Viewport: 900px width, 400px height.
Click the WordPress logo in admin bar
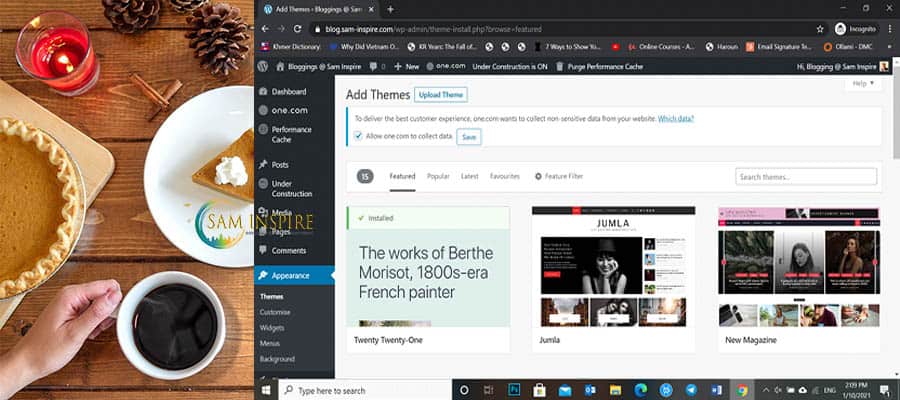263,66
